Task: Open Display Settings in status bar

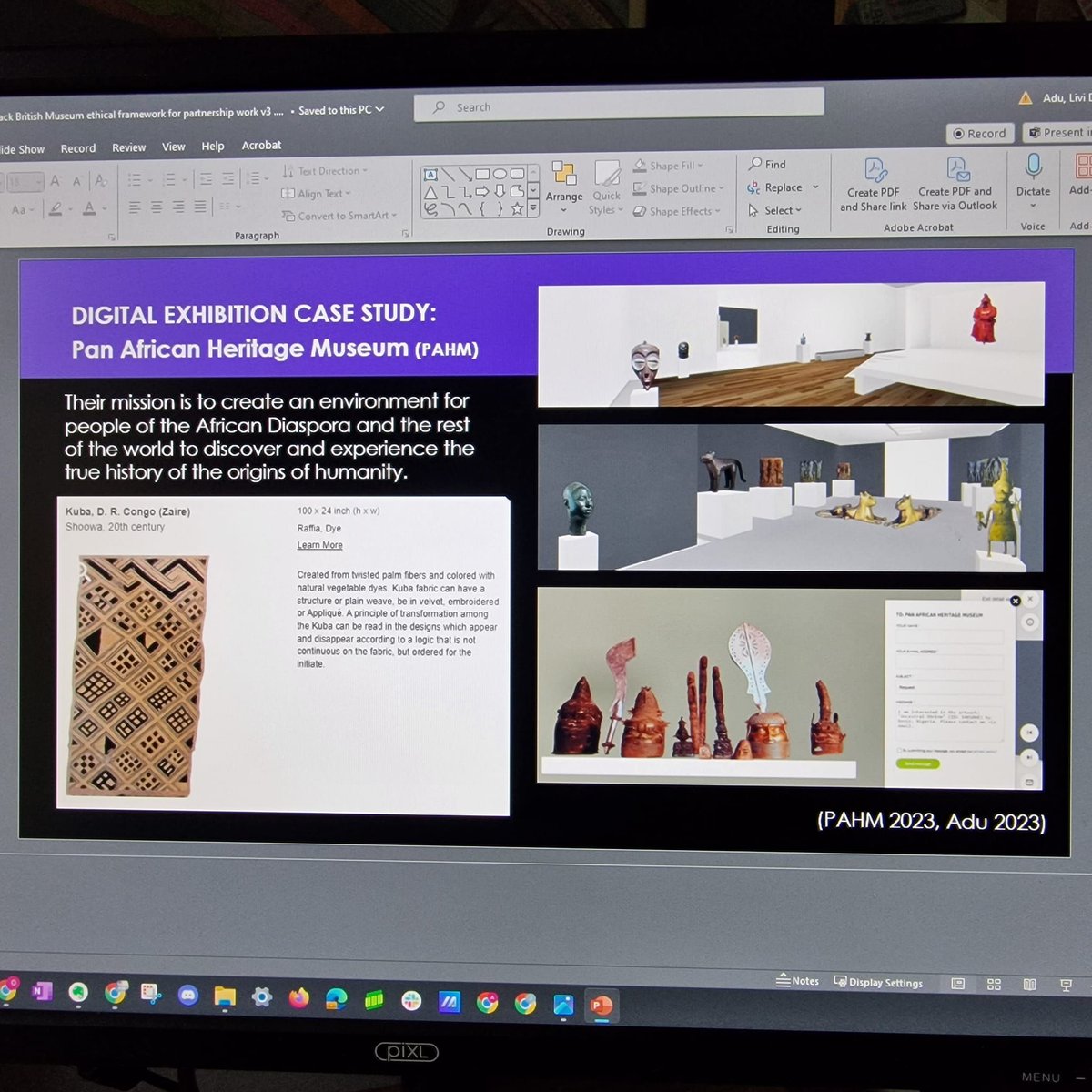Action: point(877,982)
